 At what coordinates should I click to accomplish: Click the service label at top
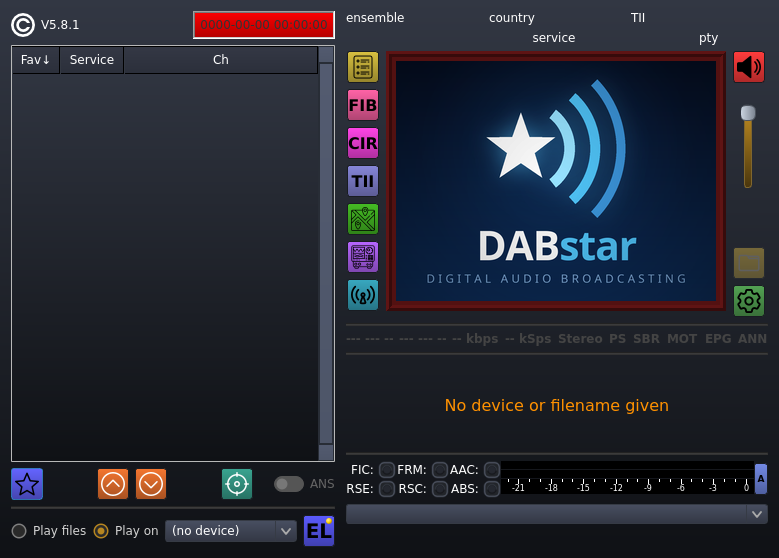[554, 38]
